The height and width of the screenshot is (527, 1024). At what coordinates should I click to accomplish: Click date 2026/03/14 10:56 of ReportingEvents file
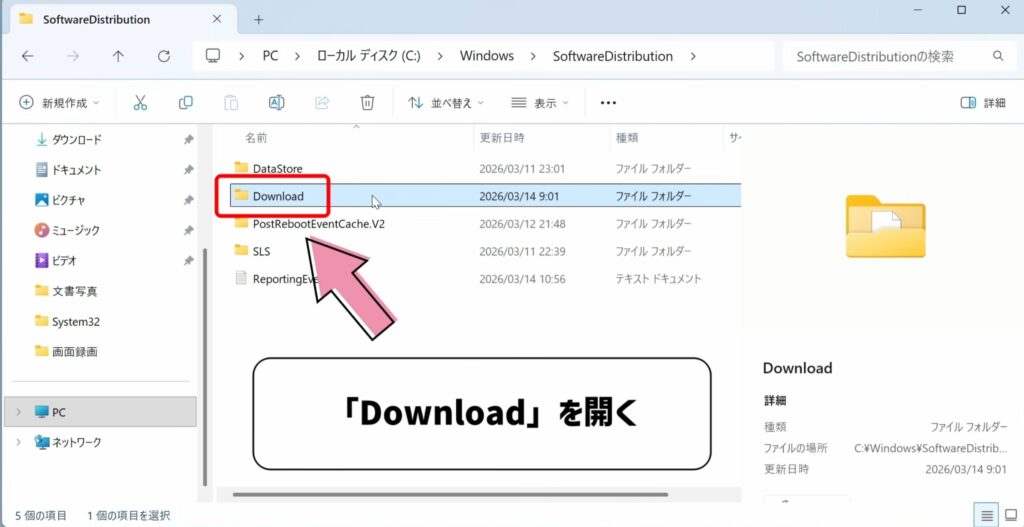(522, 279)
